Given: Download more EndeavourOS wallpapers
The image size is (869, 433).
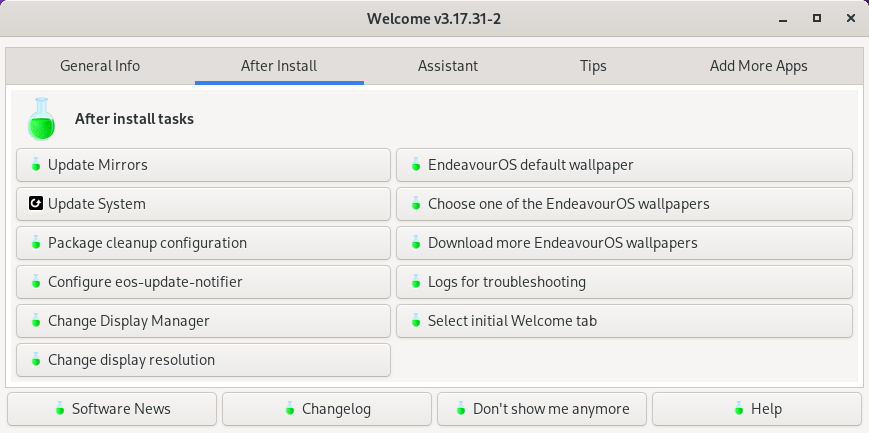Looking at the screenshot, I should (624, 243).
